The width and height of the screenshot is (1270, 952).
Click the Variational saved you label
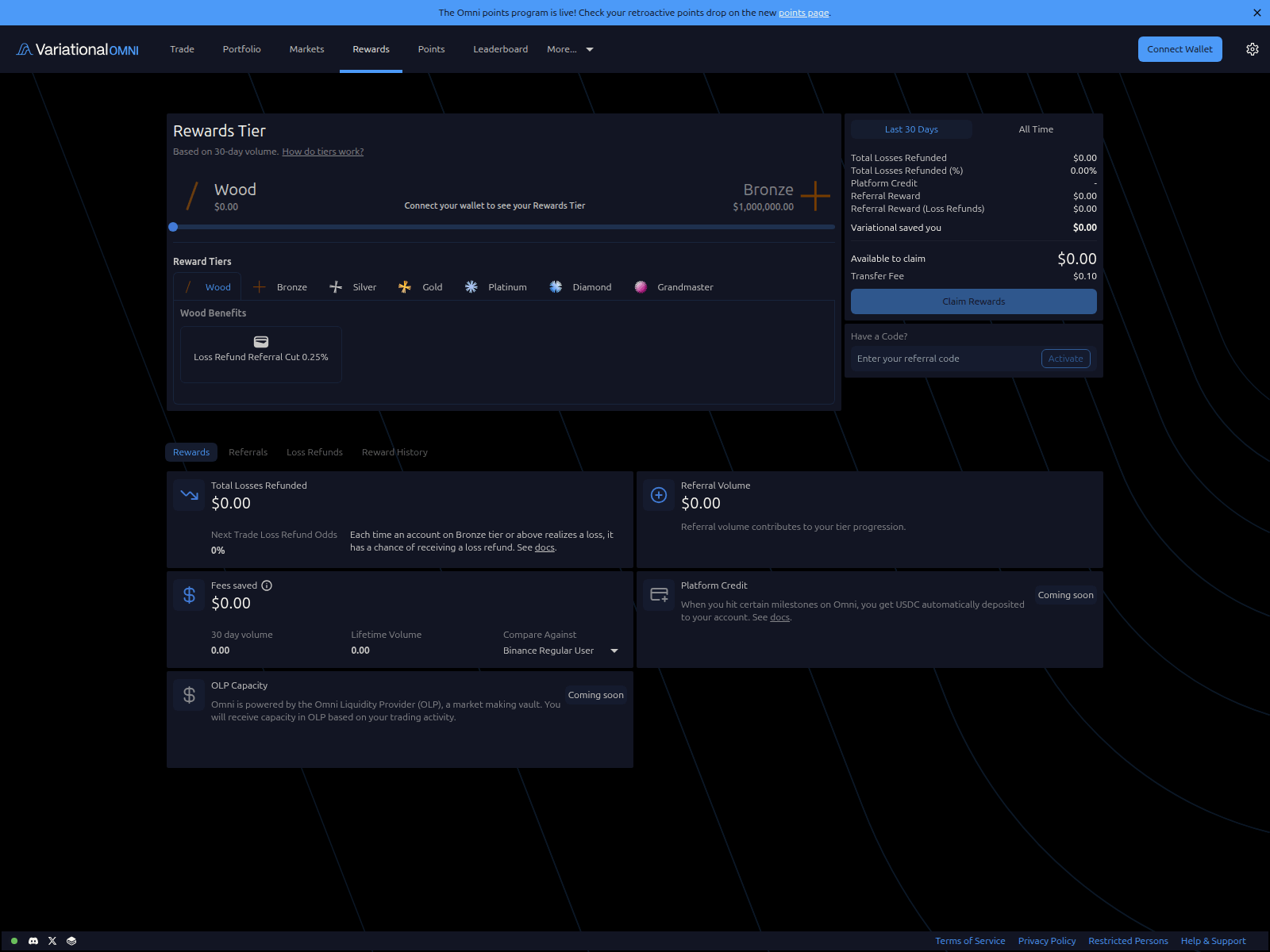click(x=896, y=228)
